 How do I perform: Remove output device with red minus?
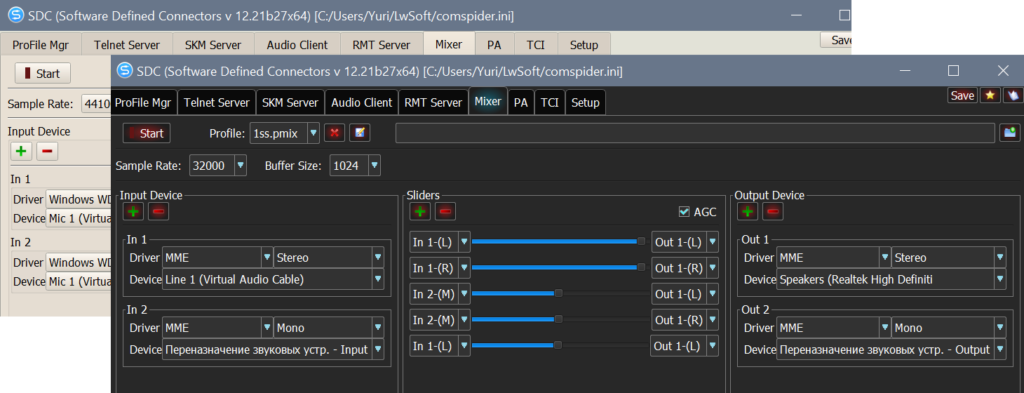point(773,212)
